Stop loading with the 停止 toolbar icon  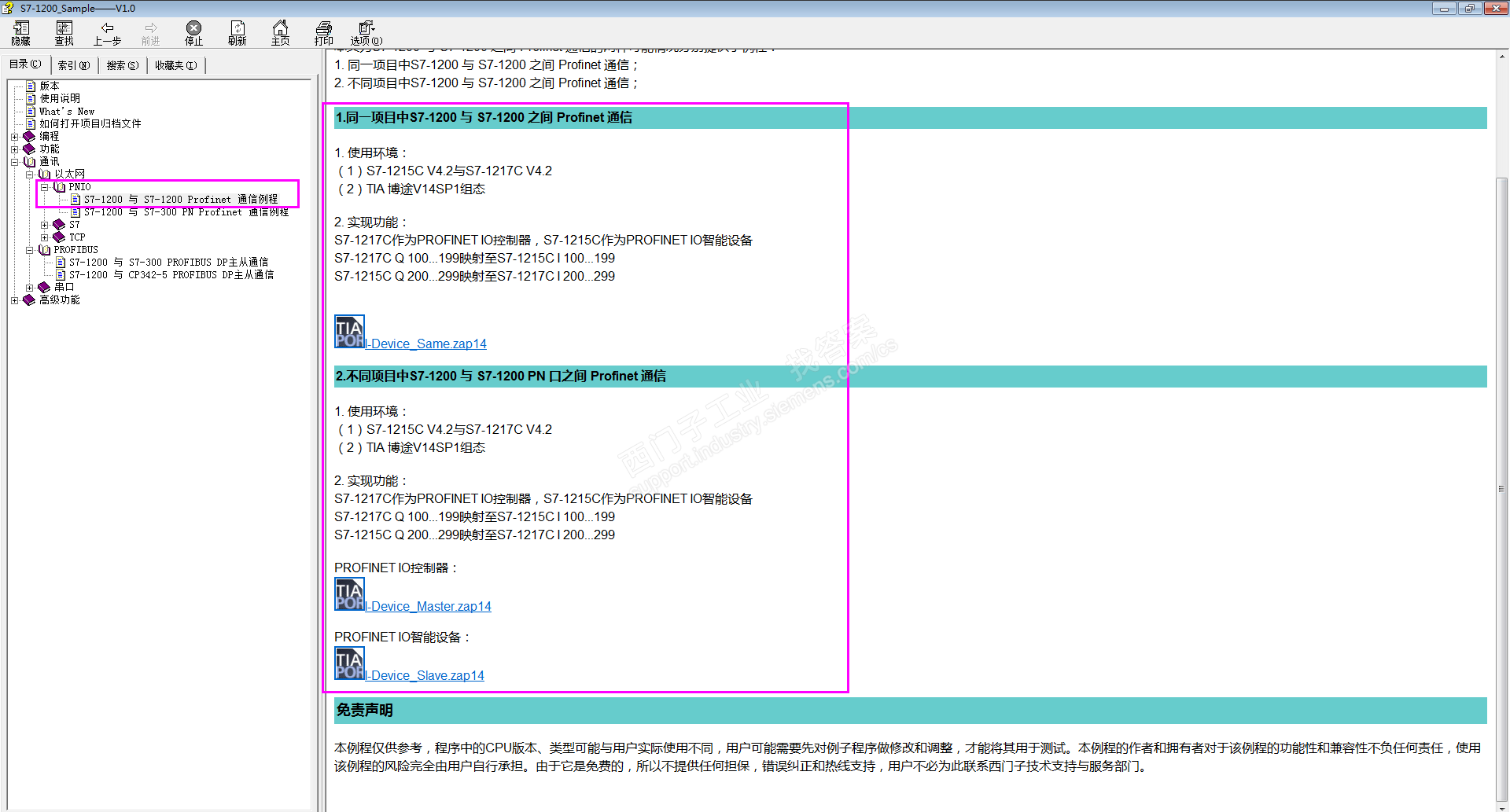tap(193, 33)
